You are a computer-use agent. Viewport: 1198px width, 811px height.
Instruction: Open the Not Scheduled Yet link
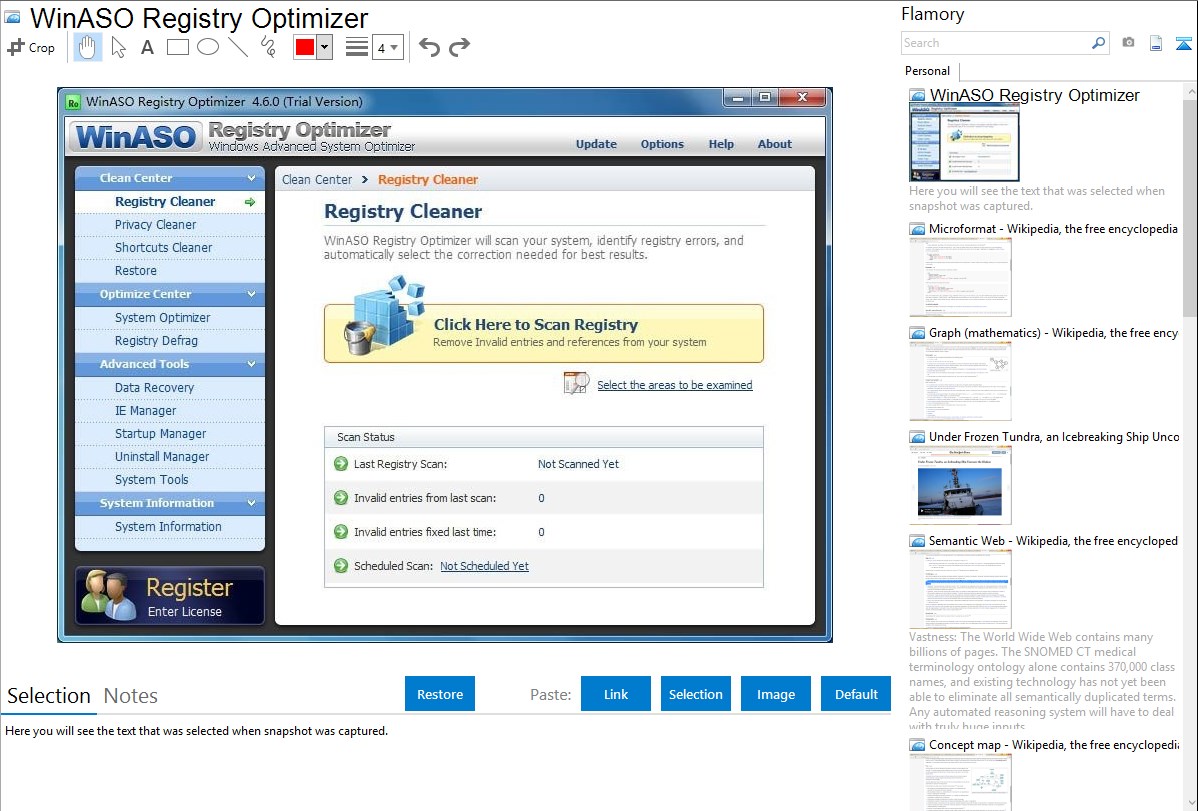click(x=484, y=566)
